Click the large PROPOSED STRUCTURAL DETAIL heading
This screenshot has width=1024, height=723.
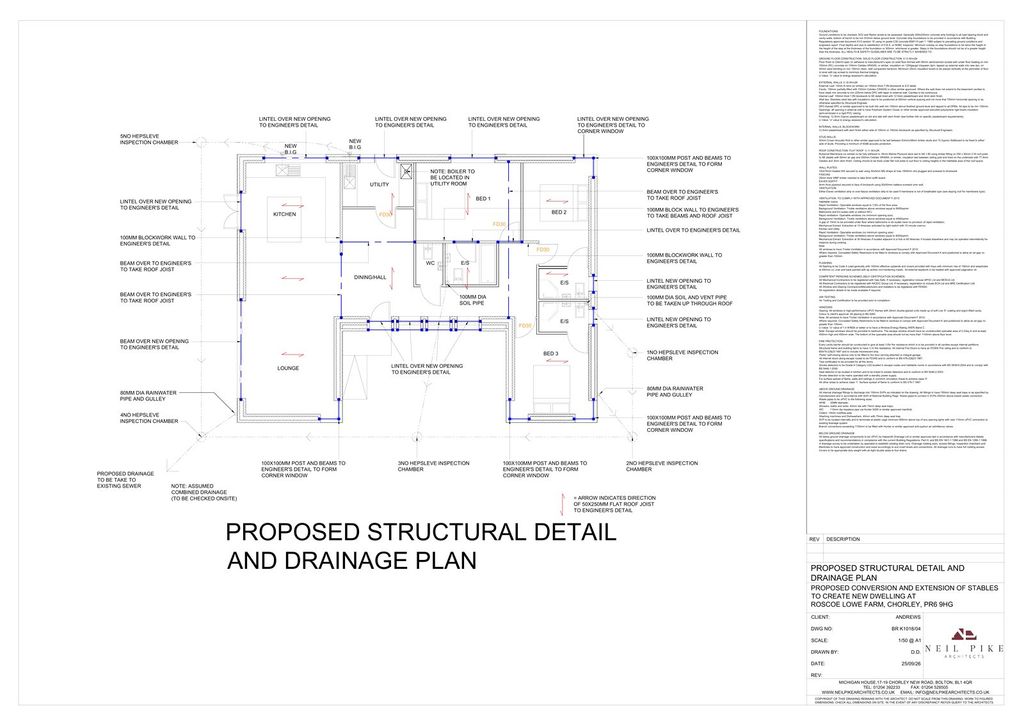pyautogui.click(x=421, y=546)
